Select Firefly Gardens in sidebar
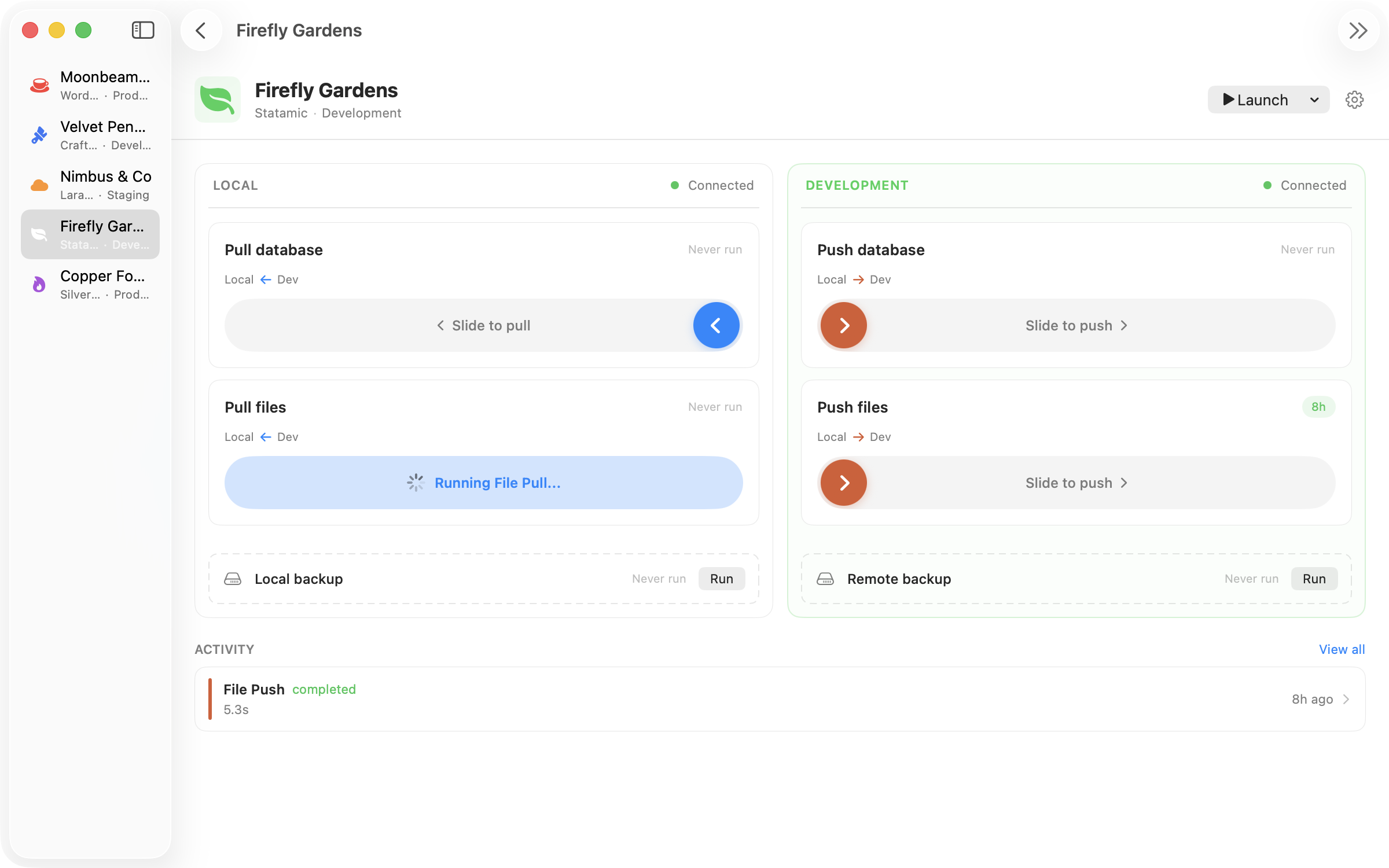The image size is (1389, 868). pos(90,234)
